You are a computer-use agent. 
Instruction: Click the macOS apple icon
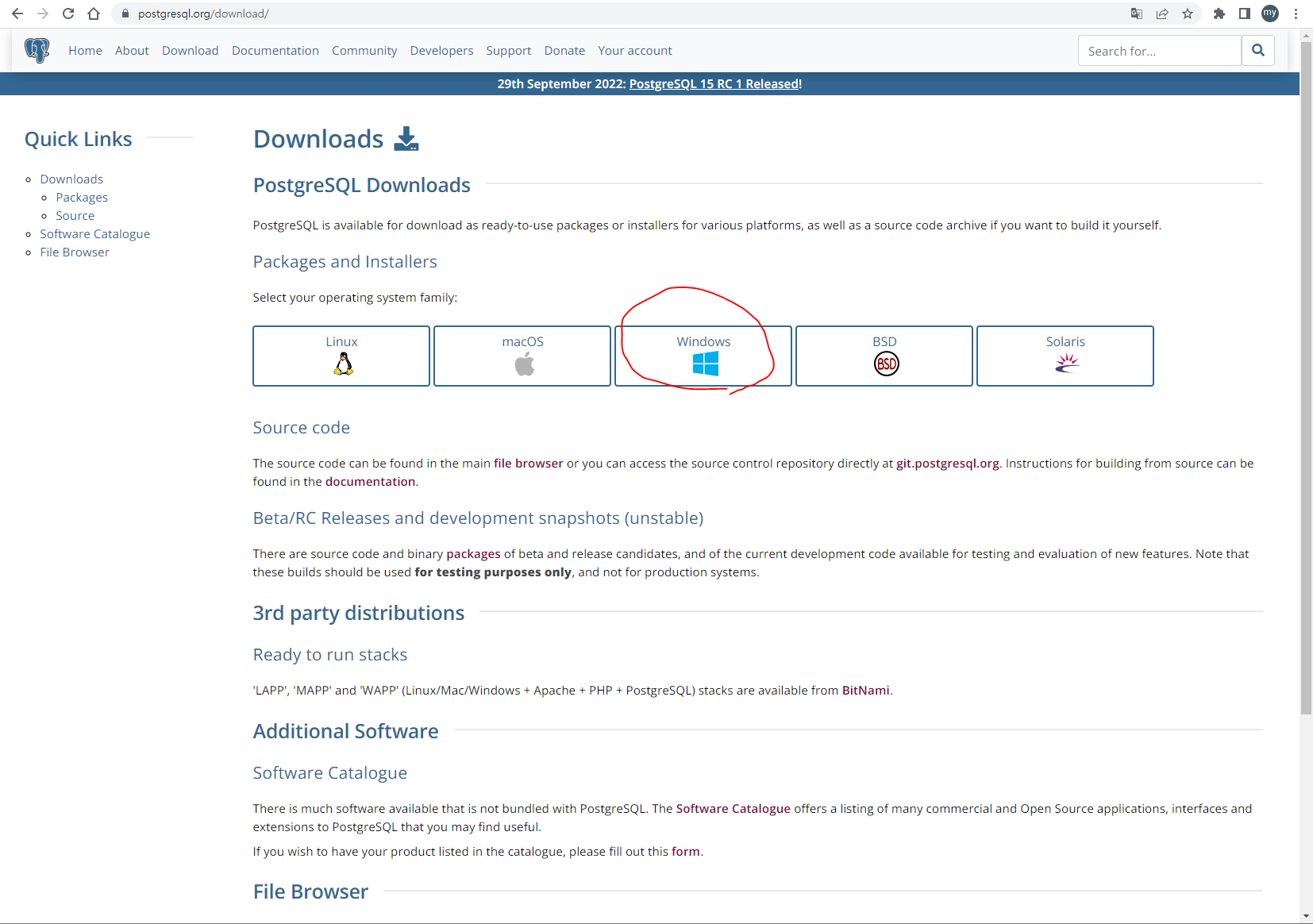(524, 364)
